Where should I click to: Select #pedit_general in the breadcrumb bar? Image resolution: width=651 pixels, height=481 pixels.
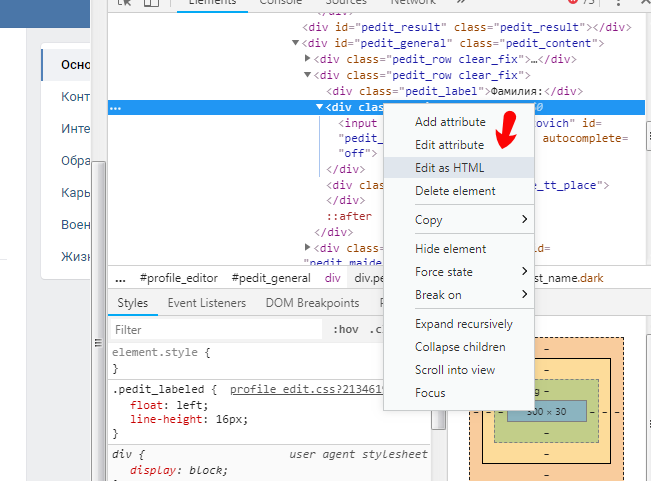pyautogui.click(x=271, y=278)
